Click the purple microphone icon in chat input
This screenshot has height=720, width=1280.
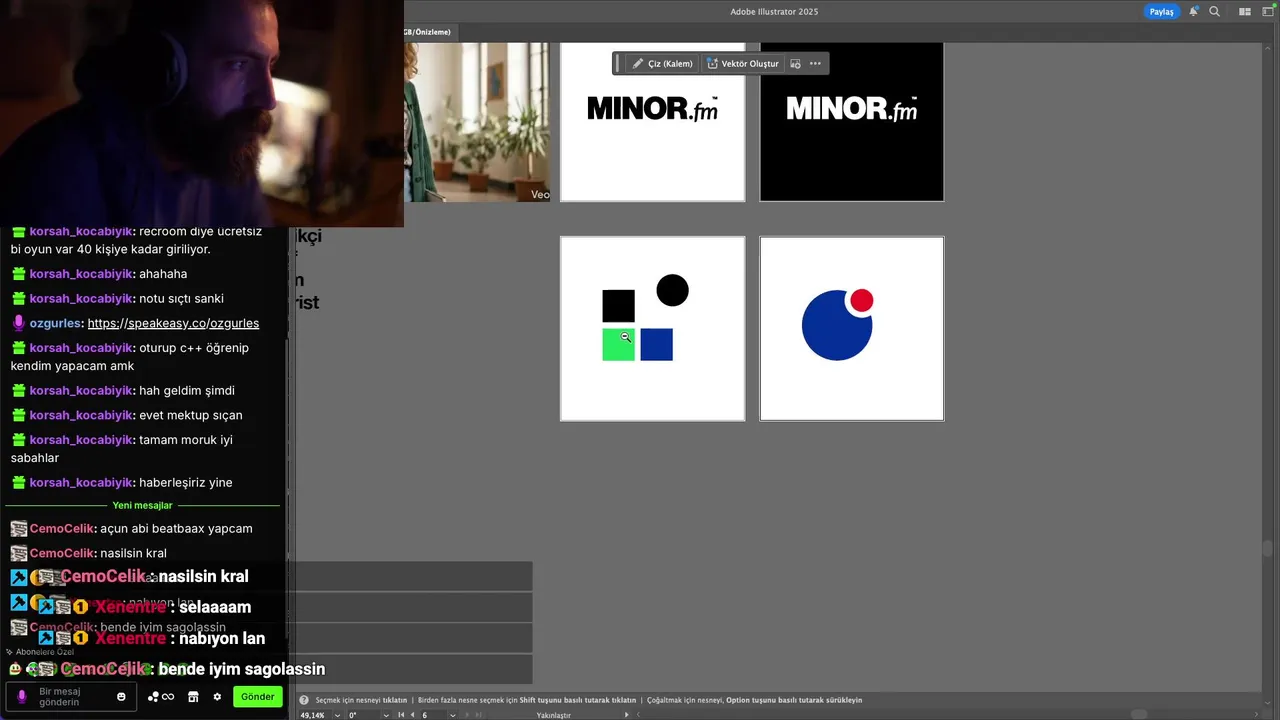[x=22, y=697]
